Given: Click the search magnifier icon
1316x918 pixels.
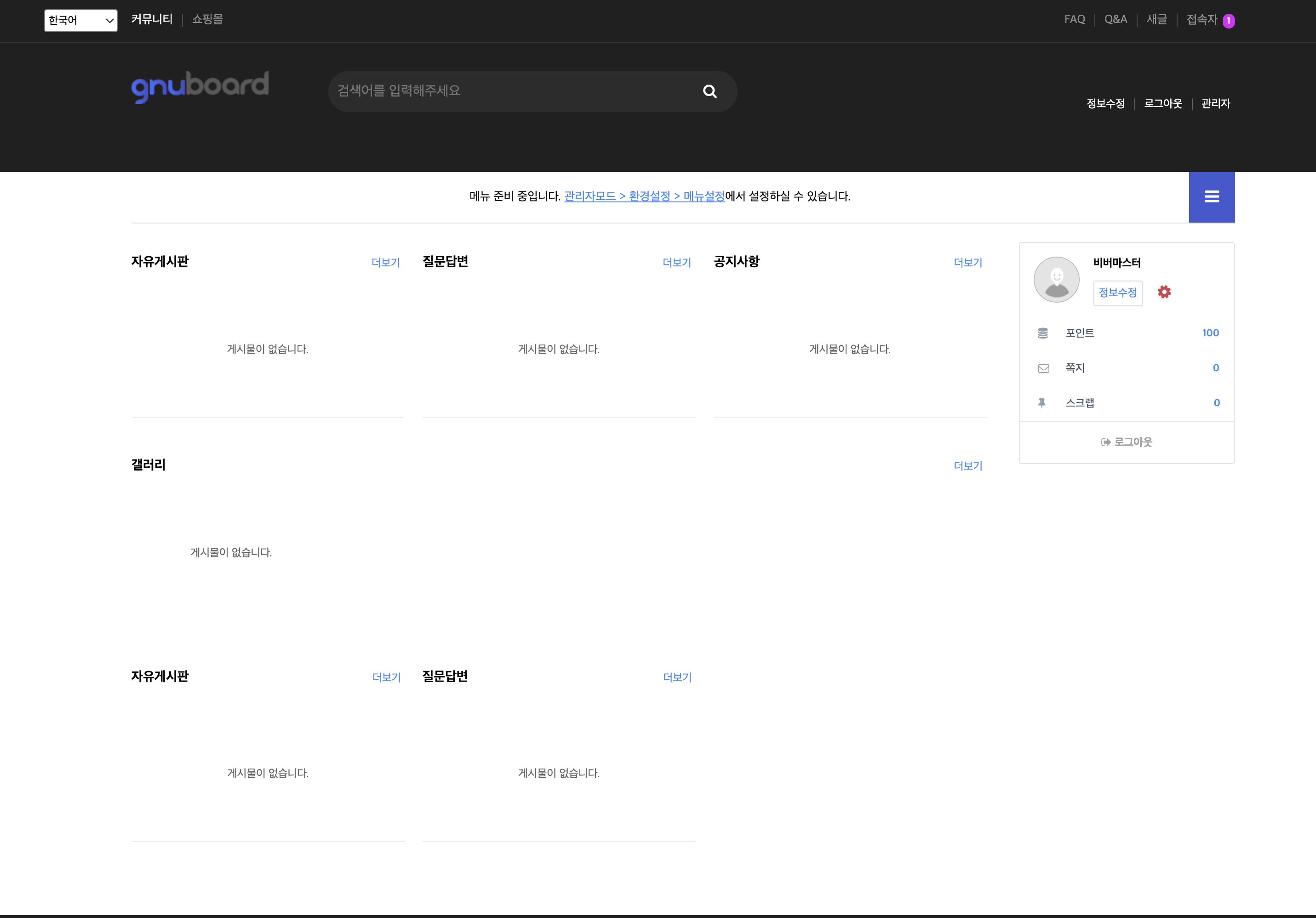Looking at the screenshot, I should tap(709, 91).
